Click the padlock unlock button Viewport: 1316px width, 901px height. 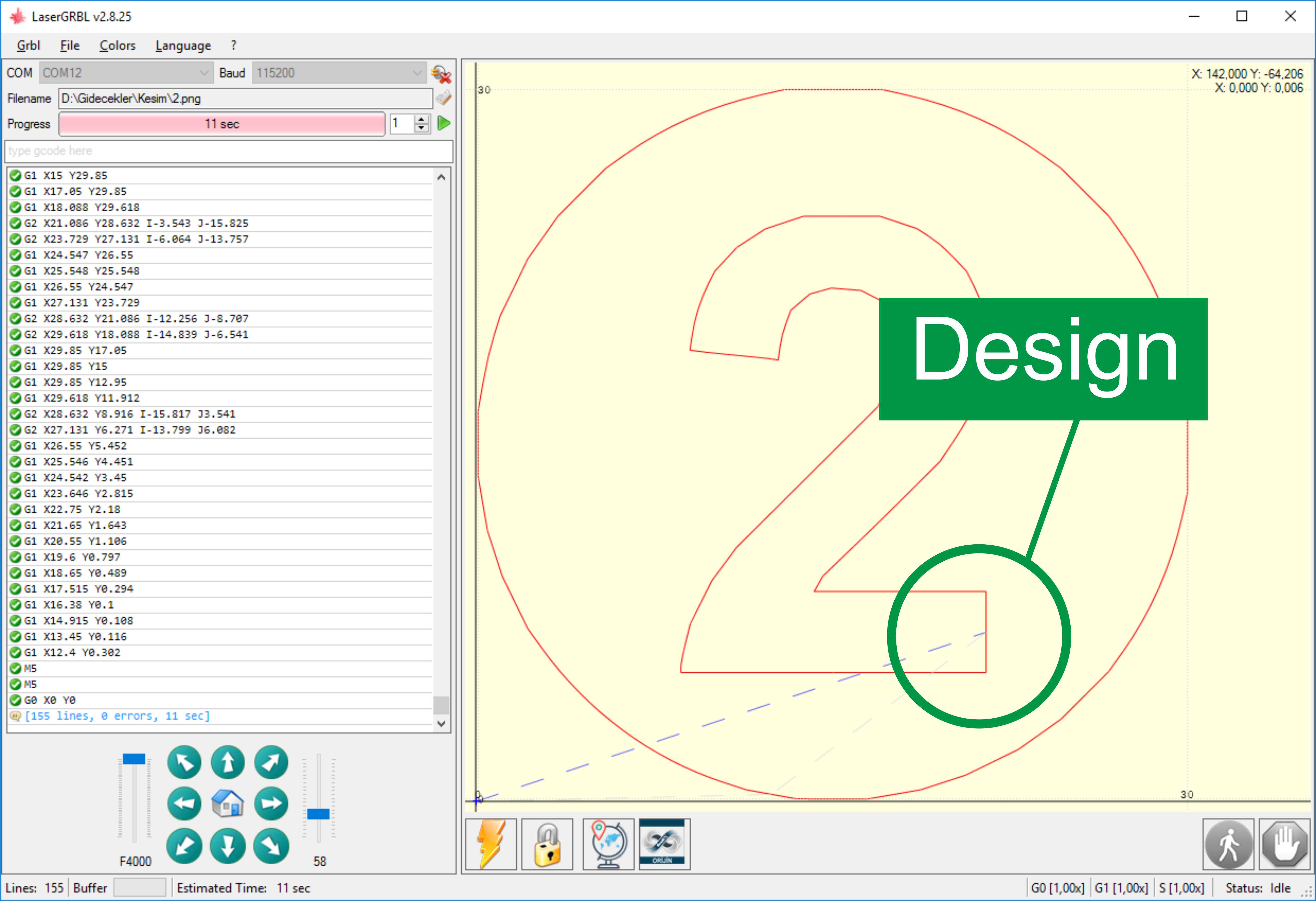(x=547, y=844)
